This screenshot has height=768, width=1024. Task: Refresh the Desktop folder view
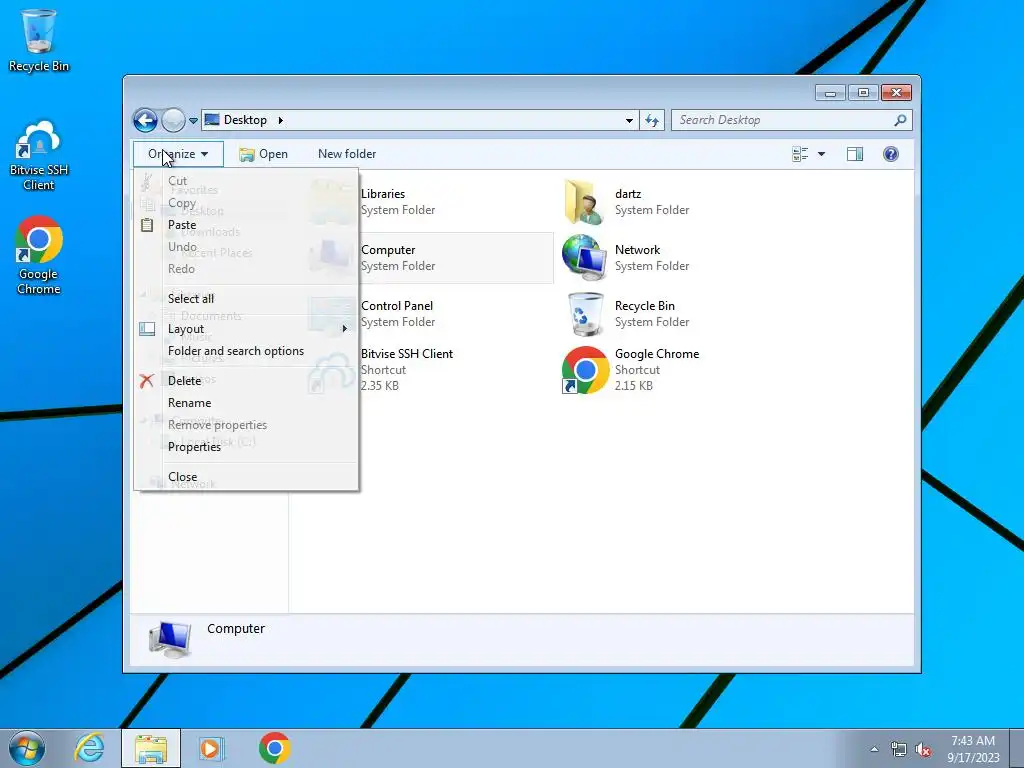(x=652, y=120)
